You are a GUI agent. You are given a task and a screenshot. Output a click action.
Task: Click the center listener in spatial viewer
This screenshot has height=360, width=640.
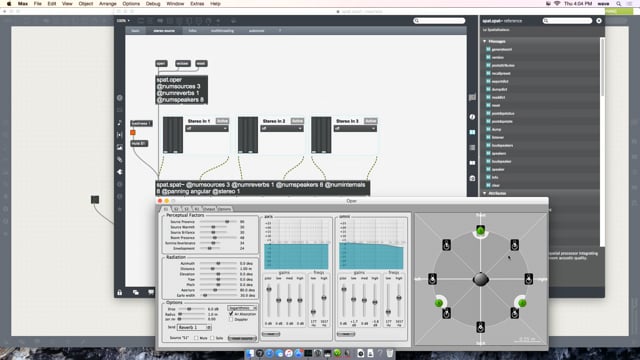(x=481, y=279)
